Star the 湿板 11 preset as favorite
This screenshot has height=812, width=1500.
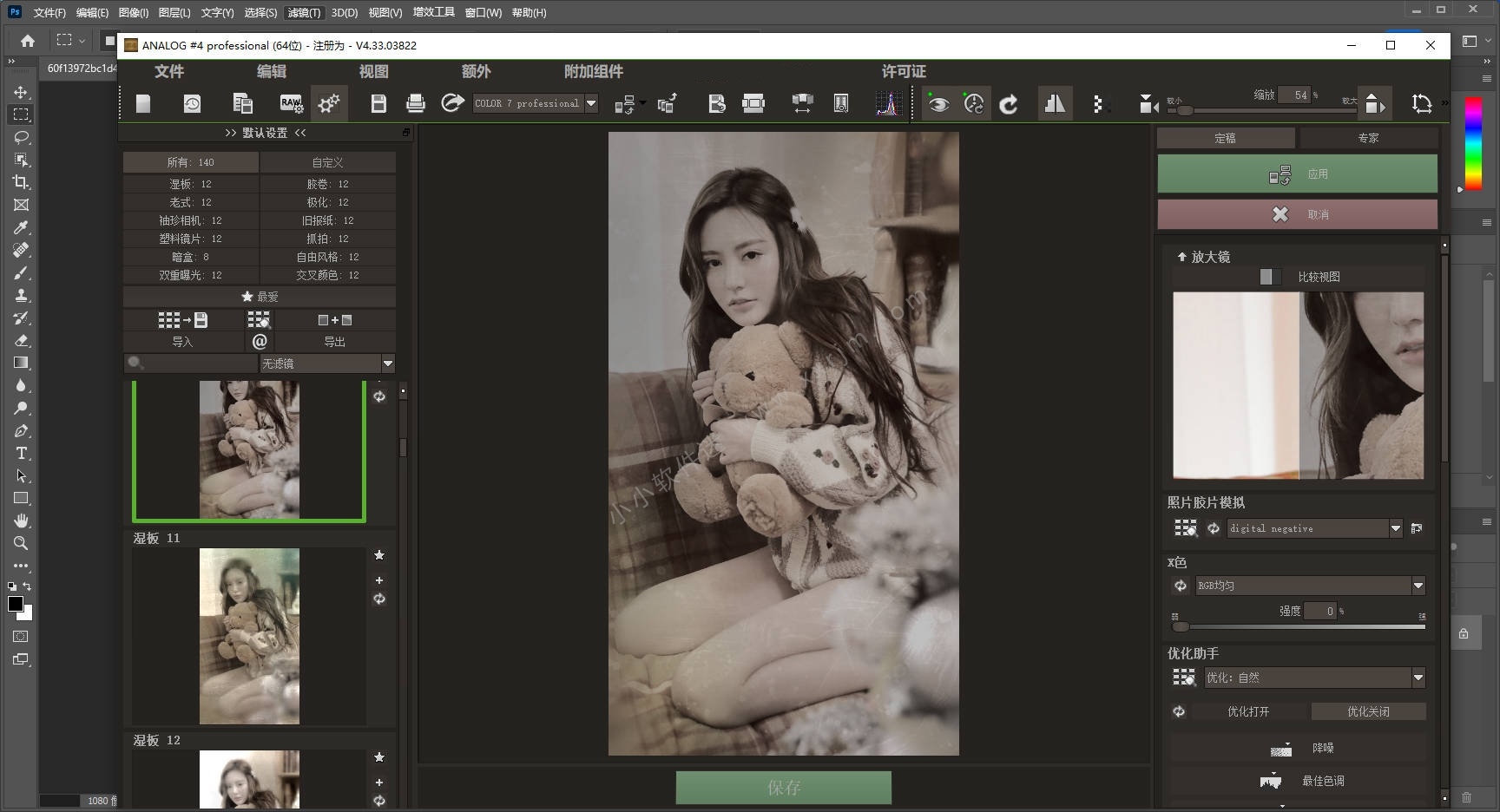point(379,555)
